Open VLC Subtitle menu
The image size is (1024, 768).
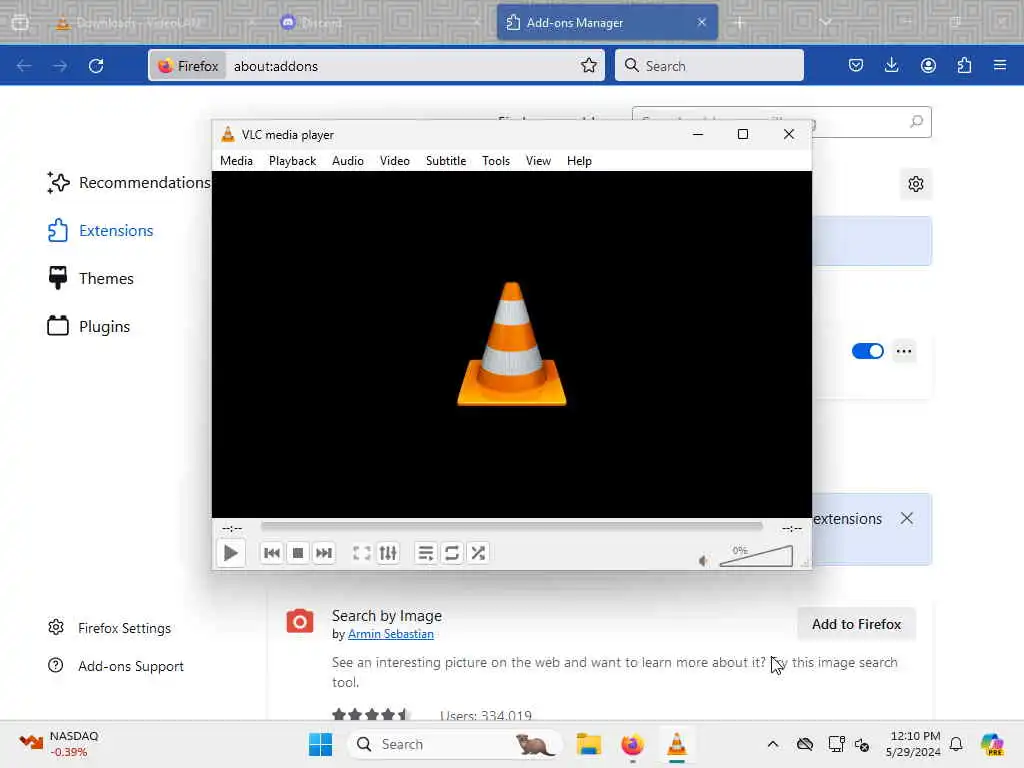pos(446,161)
